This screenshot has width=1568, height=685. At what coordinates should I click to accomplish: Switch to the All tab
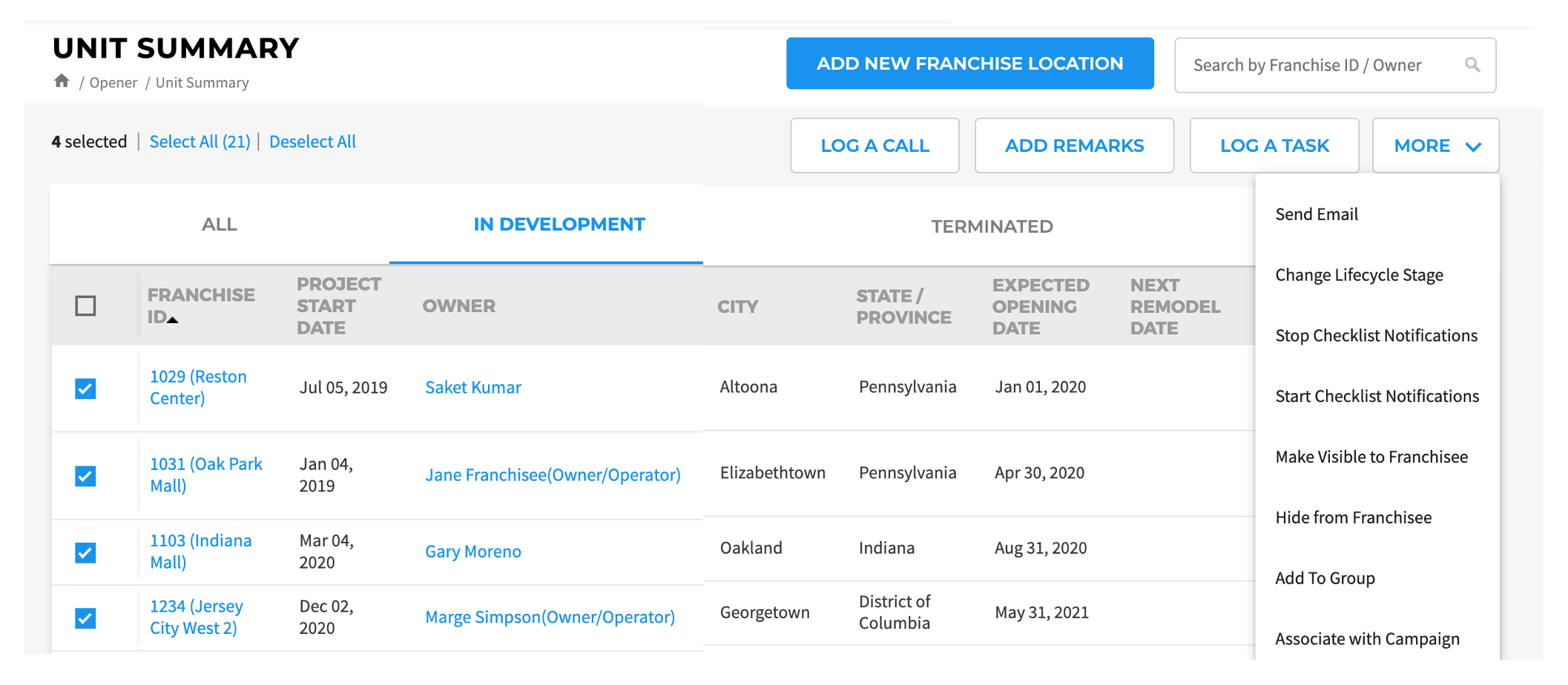tap(220, 225)
